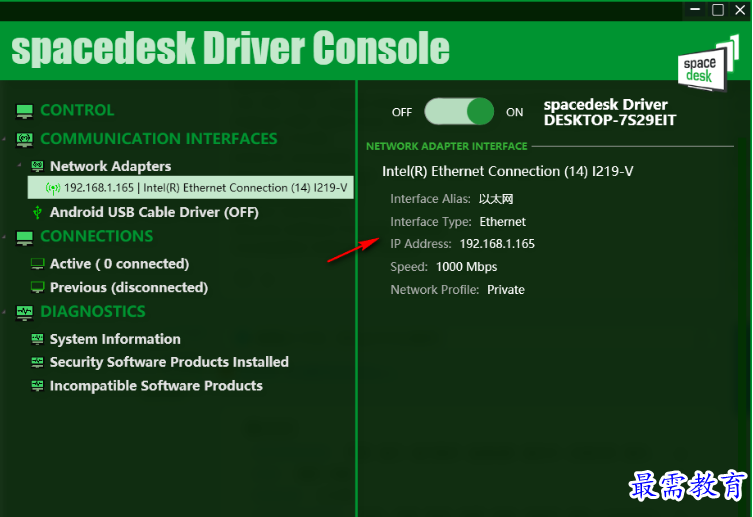Click the USB icon beside Android USB Cable Driver

coord(37,212)
